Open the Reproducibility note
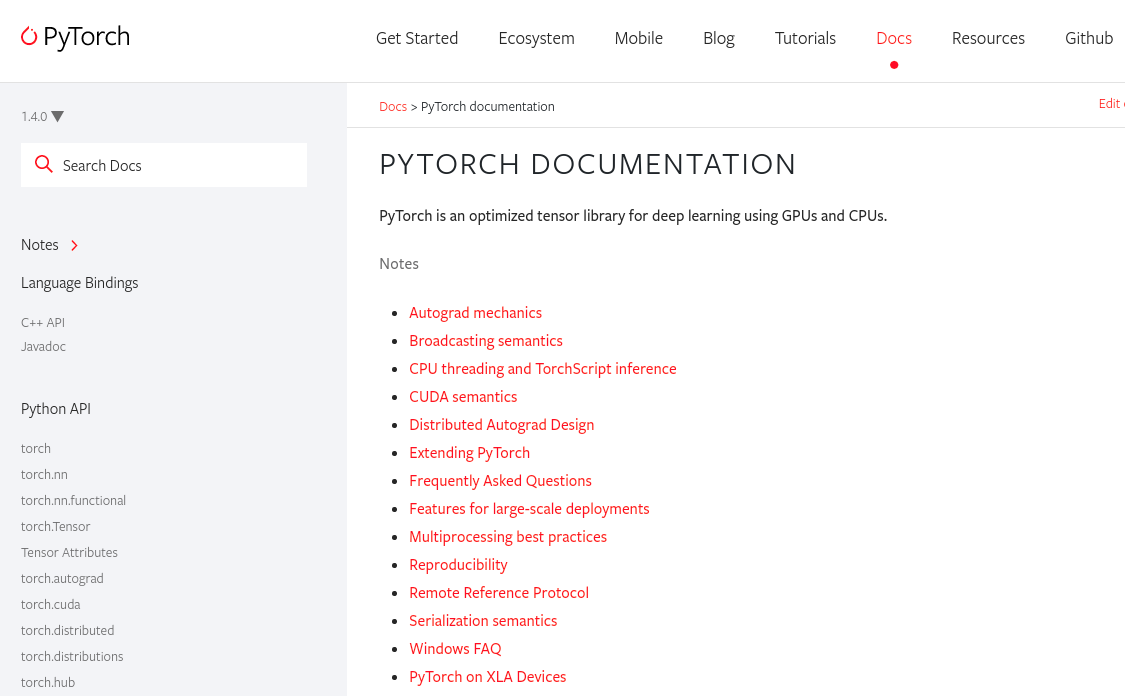 tap(458, 565)
